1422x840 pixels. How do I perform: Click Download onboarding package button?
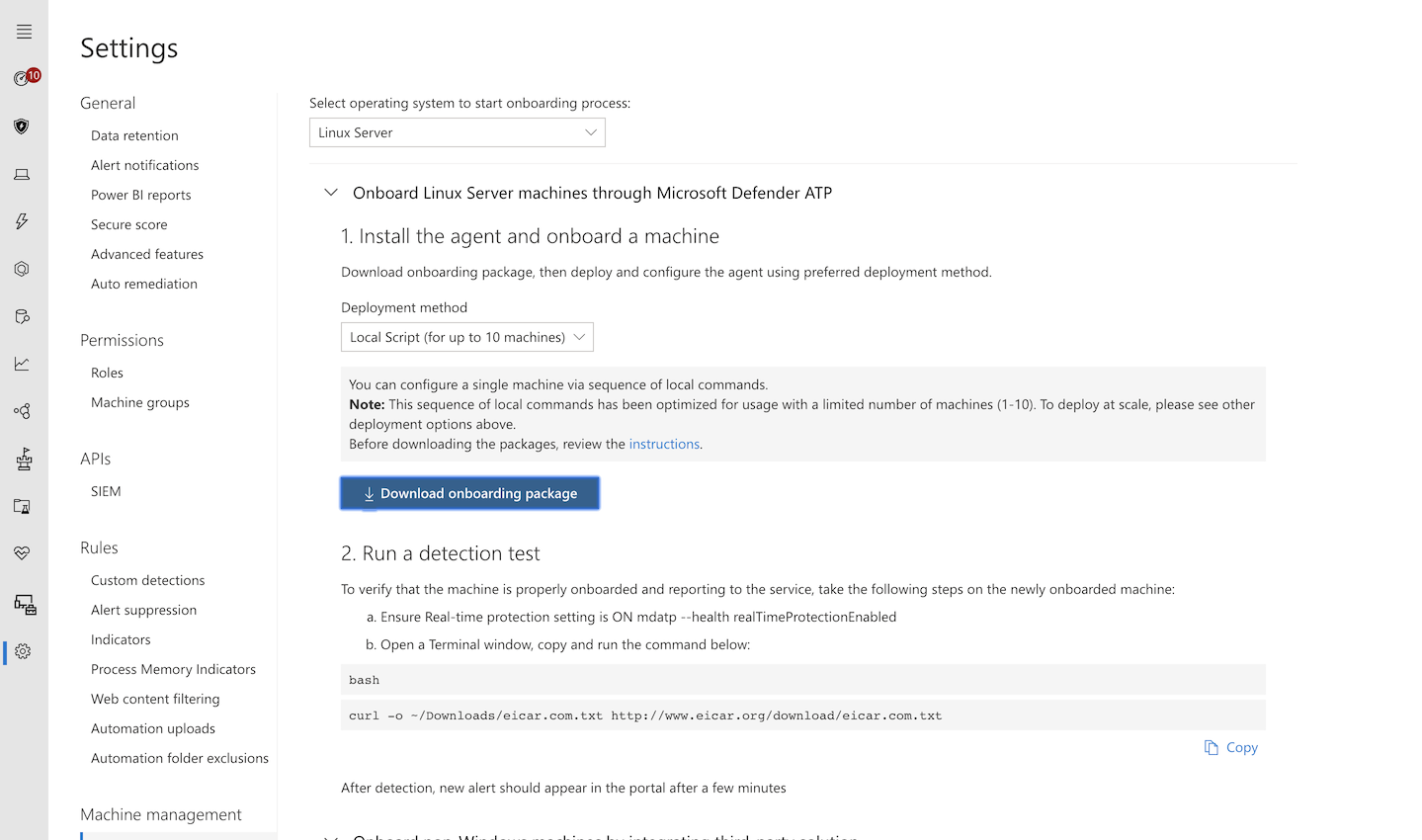tap(469, 493)
